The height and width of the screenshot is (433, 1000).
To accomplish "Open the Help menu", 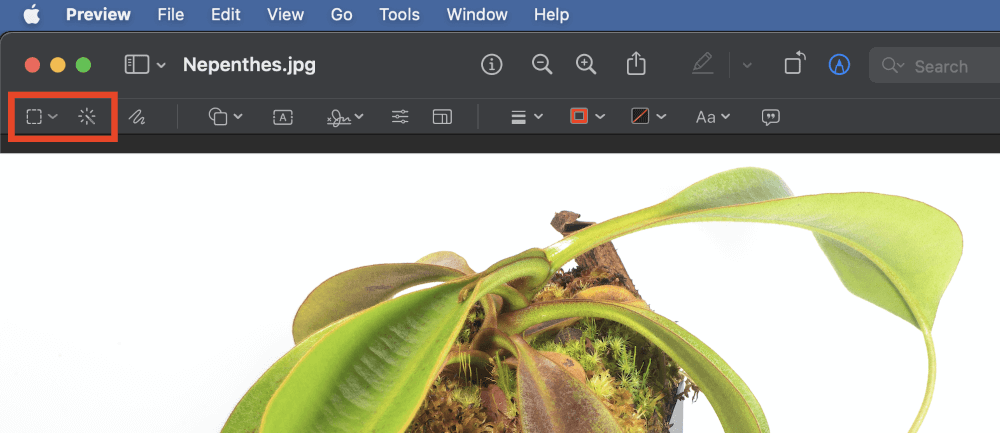I will pyautogui.click(x=551, y=15).
